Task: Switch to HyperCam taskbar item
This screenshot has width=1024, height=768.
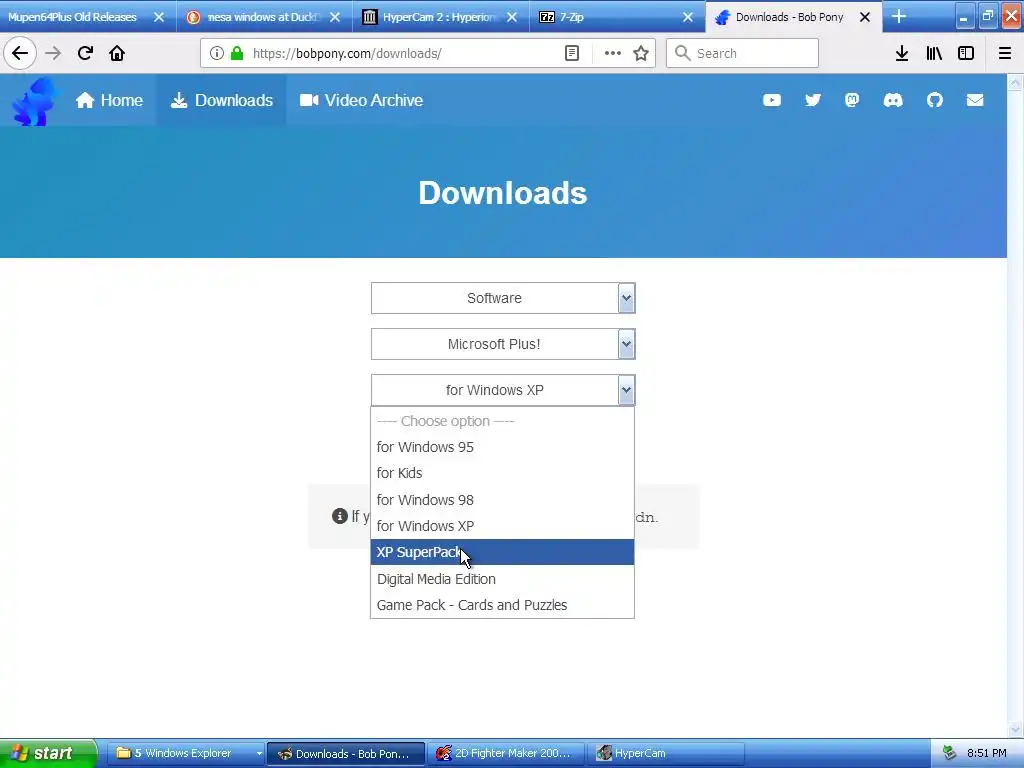Action: pos(665,753)
